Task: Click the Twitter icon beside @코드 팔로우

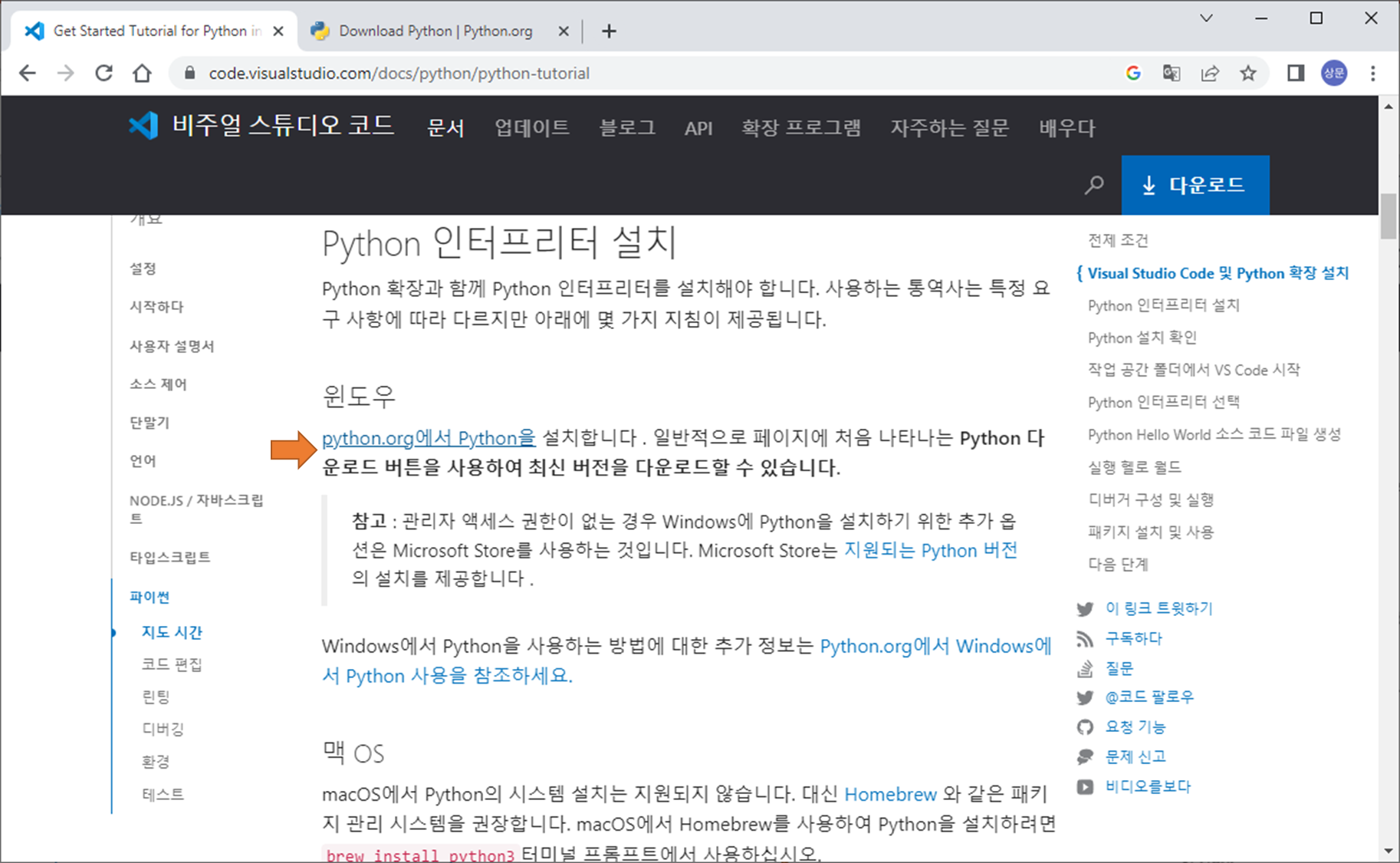Action: [x=1085, y=697]
